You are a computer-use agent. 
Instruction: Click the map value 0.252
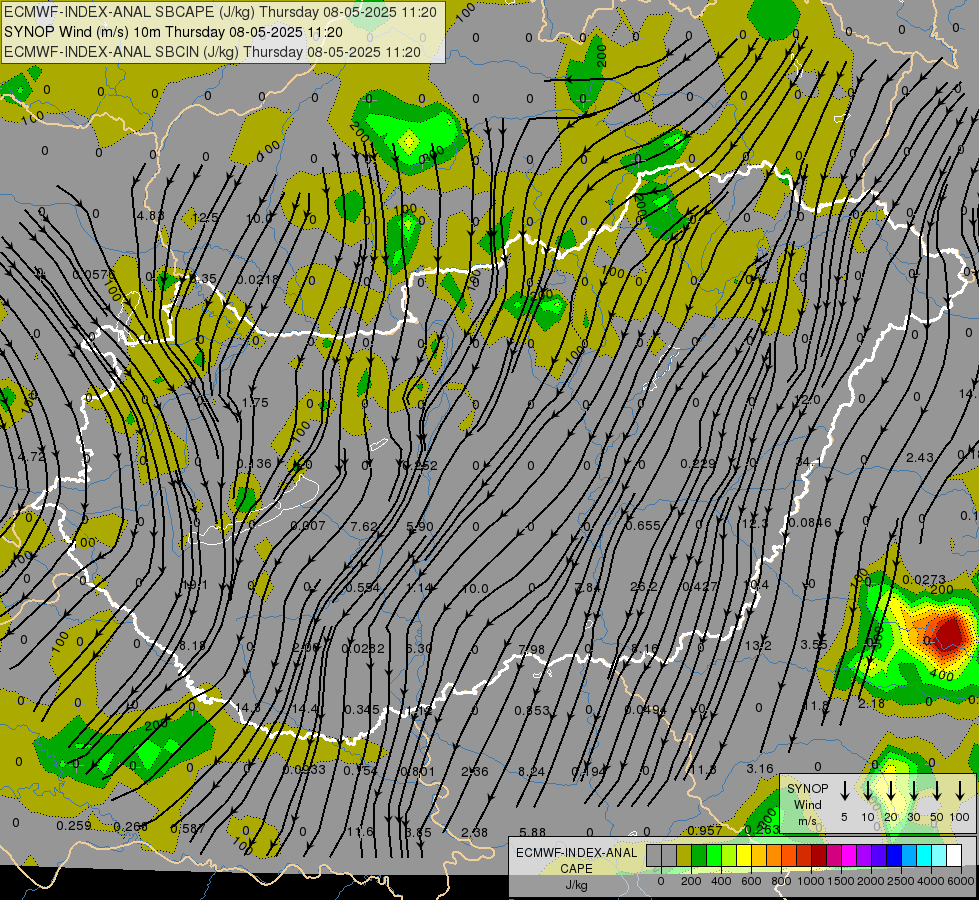pyautogui.click(x=420, y=465)
